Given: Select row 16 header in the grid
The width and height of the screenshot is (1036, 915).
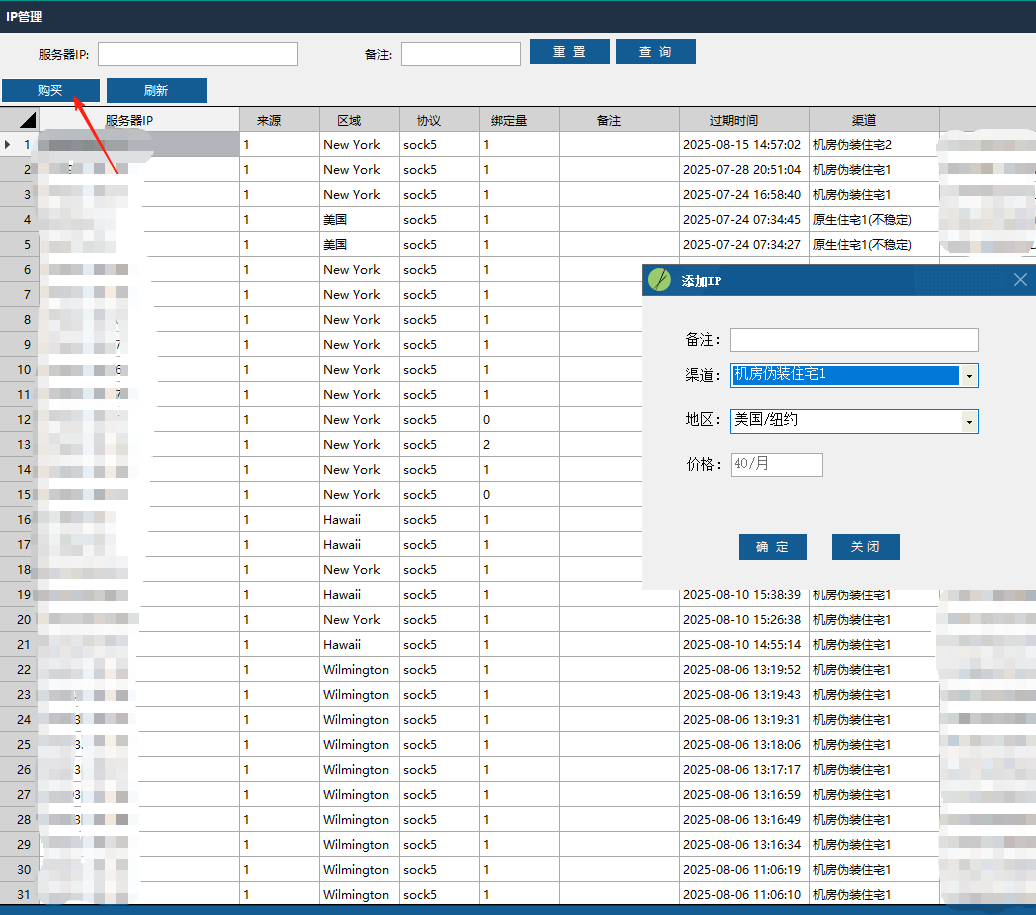Looking at the screenshot, I should pyautogui.click(x=19, y=520).
